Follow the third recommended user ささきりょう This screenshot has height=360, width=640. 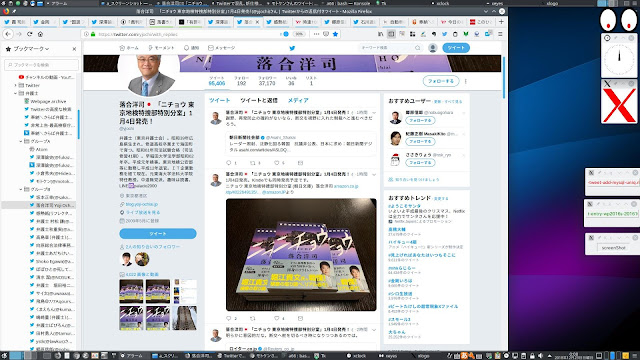(x=420, y=162)
